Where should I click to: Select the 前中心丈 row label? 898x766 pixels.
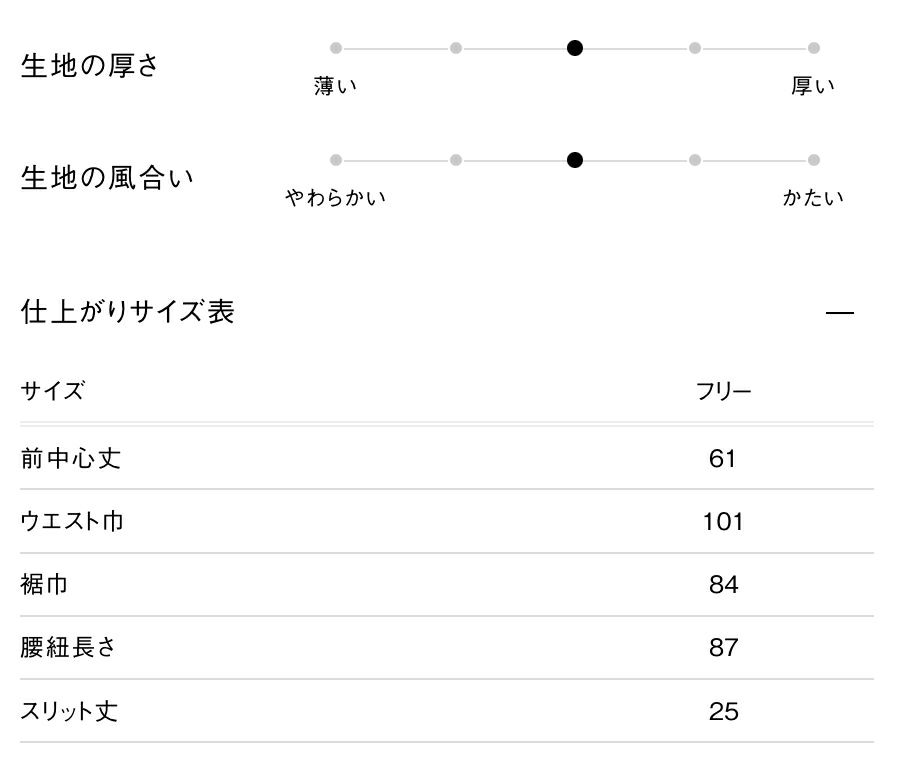tap(71, 459)
